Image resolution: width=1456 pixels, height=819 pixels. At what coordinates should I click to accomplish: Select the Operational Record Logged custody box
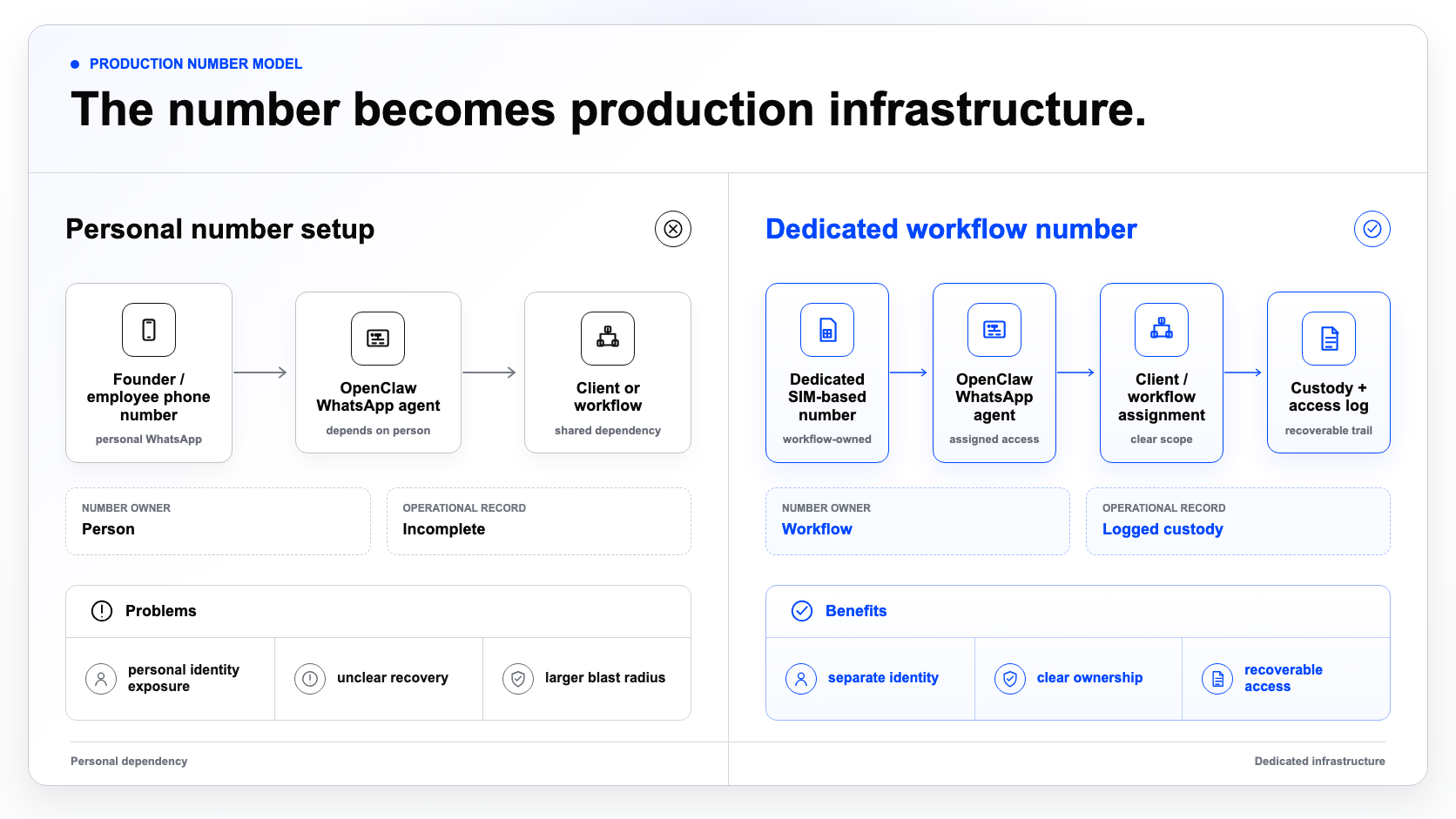pyautogui.click(x=1238, y=521)
